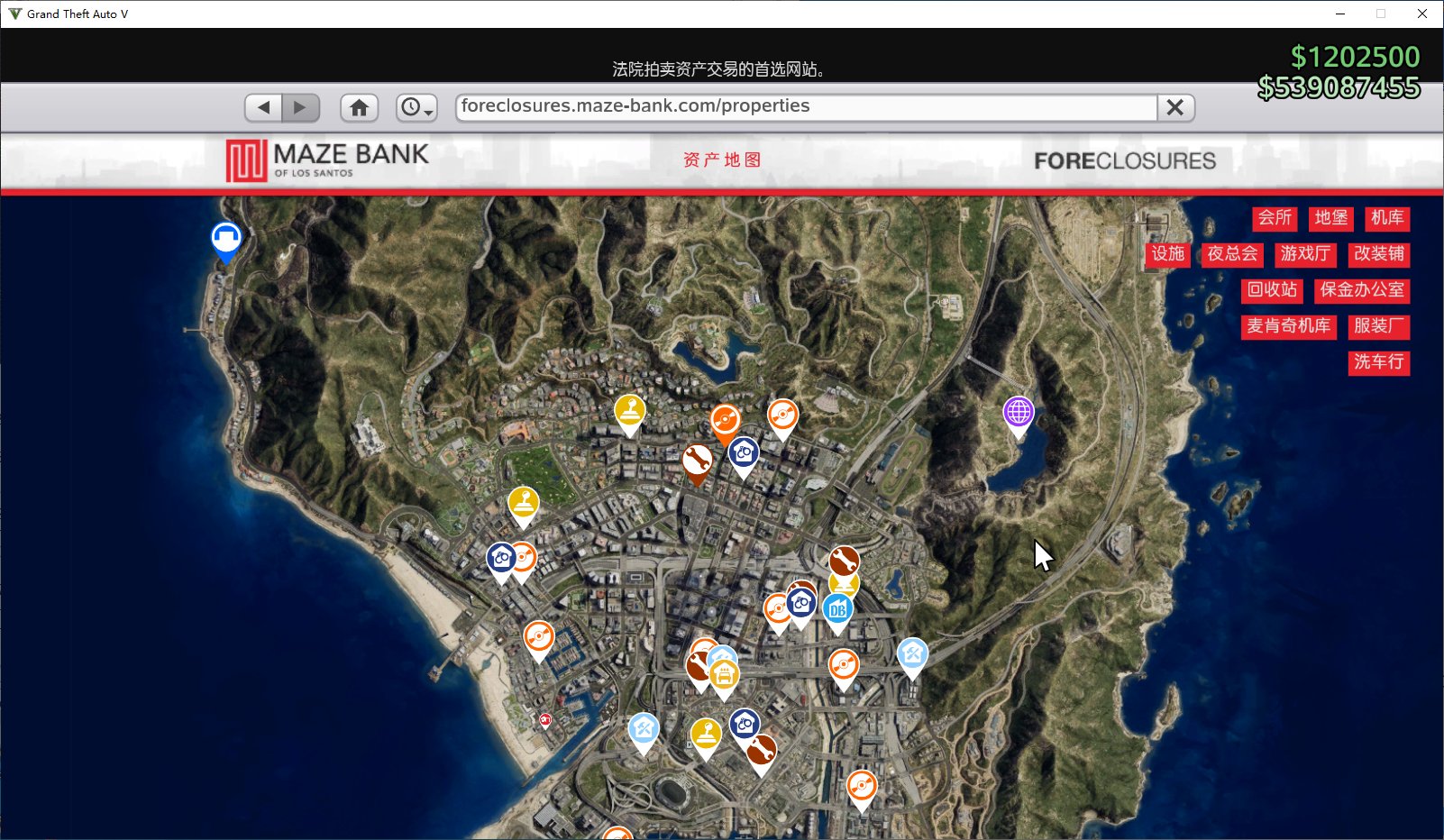
Task: Open the 资产地图 link in the header
Action: tap(722, 160)
